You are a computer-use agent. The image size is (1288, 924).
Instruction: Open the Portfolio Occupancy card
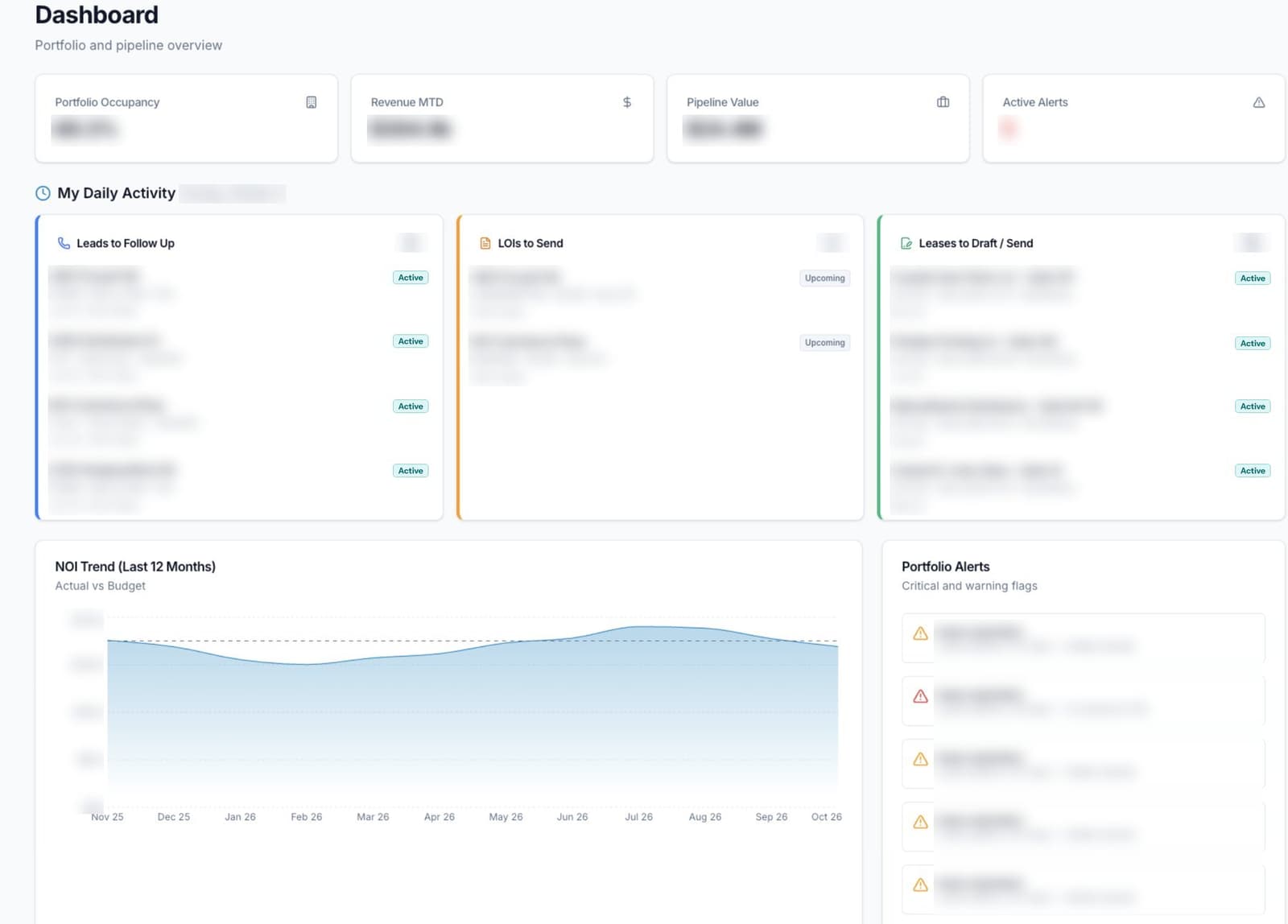click(x=186, y=118)
